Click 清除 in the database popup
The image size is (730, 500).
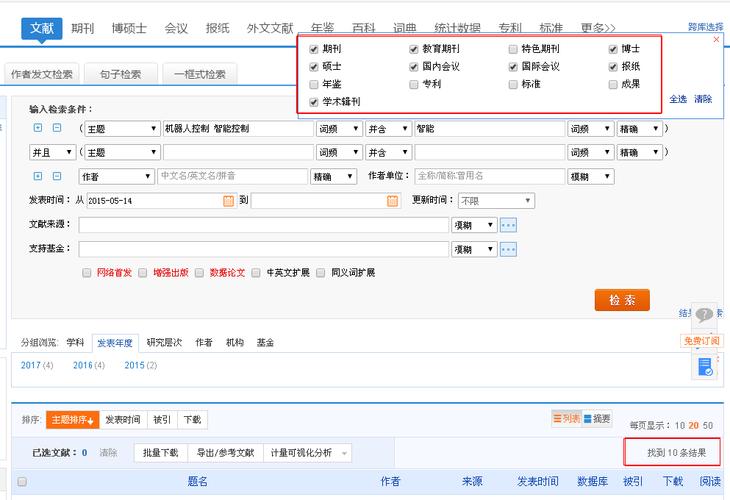[703, 99]
